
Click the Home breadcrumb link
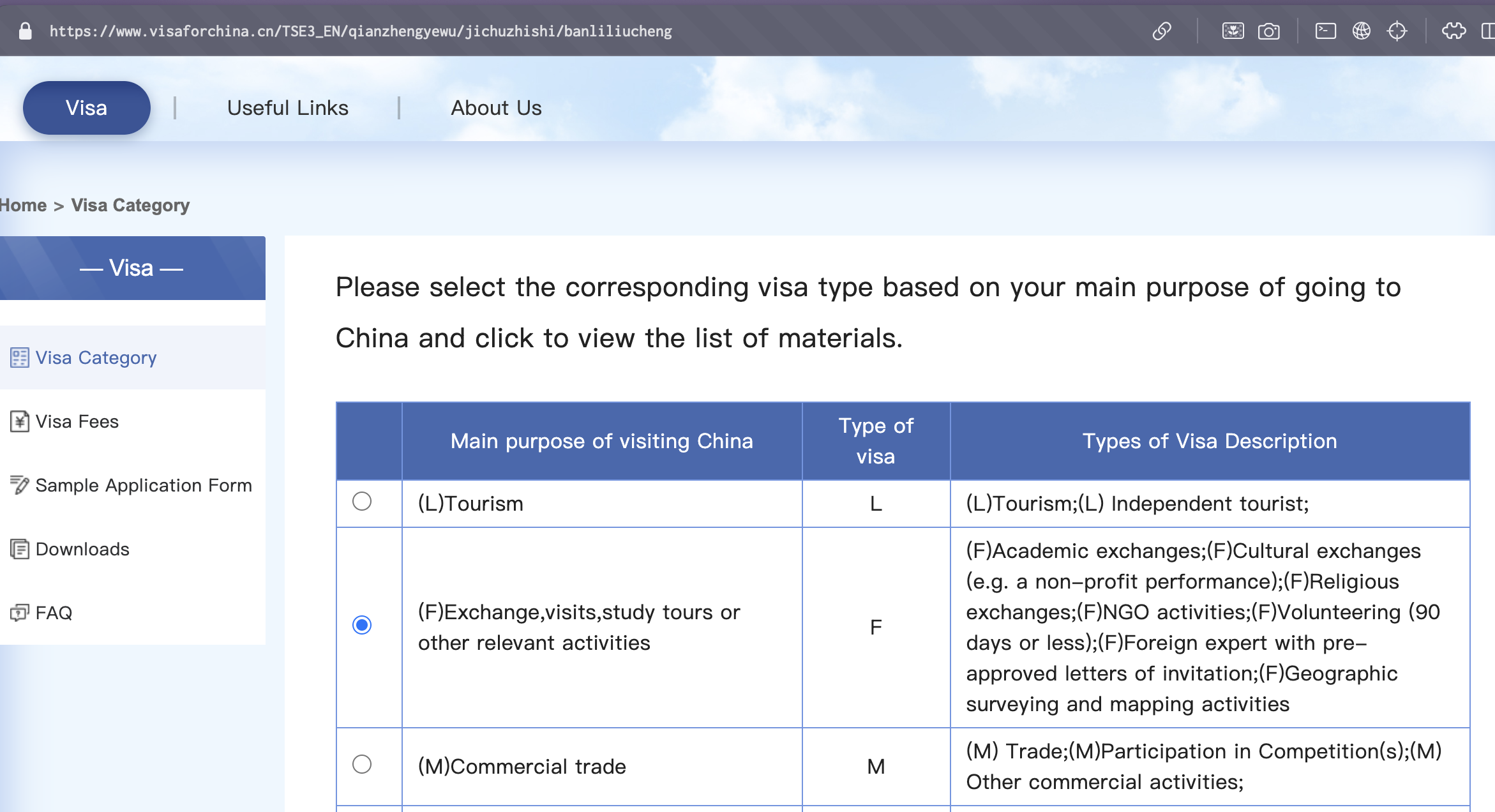(23, 206)
